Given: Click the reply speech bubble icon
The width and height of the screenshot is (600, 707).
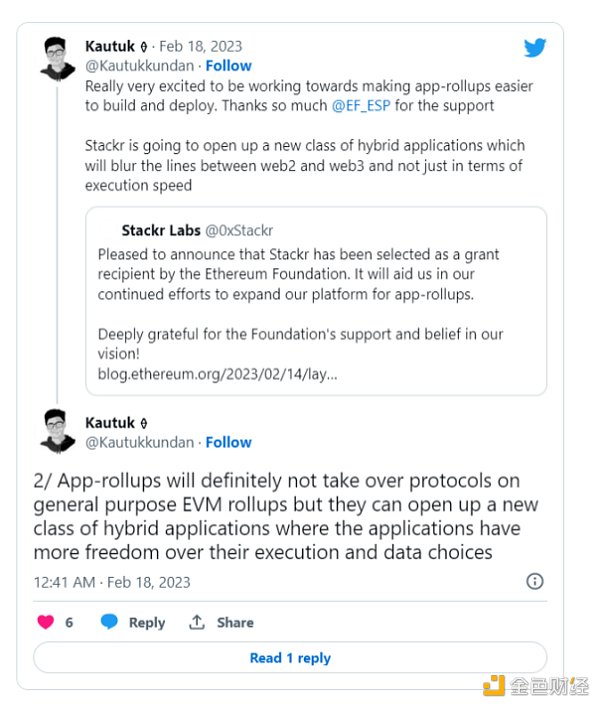Looking at the screenshot, I should 109,622.
